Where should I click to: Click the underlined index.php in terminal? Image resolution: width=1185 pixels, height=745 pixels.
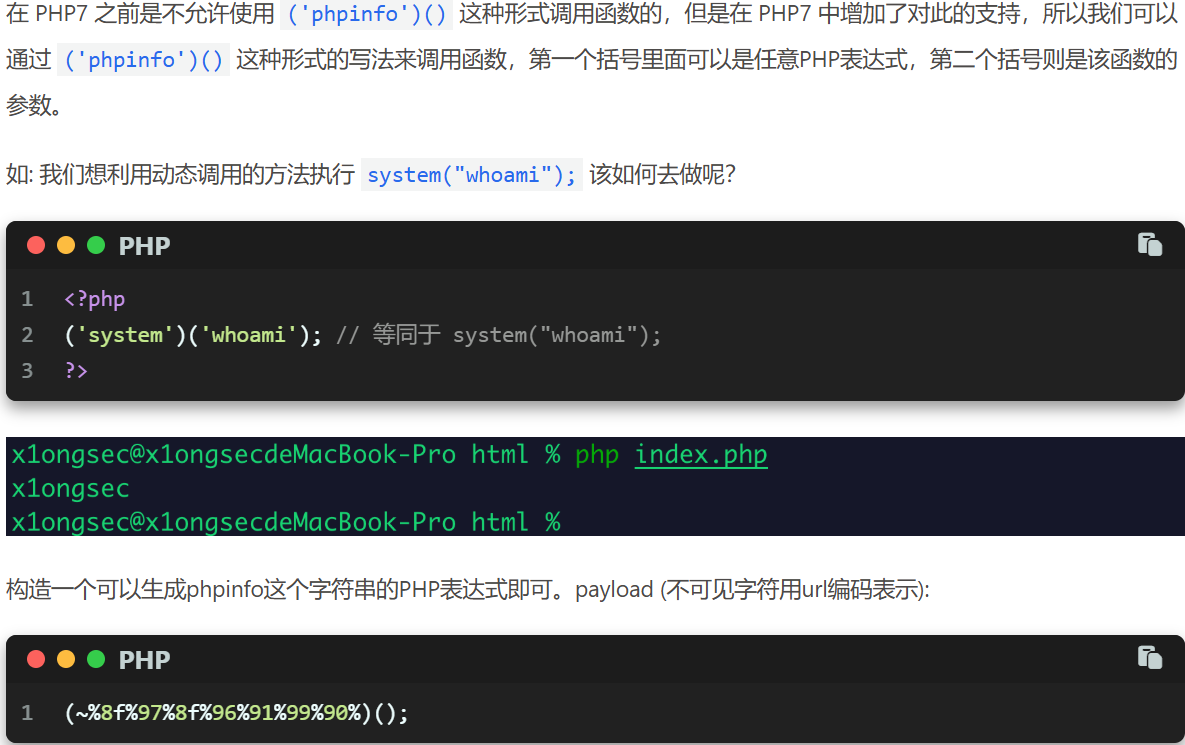pyautogui.click(x=701, y=454)
